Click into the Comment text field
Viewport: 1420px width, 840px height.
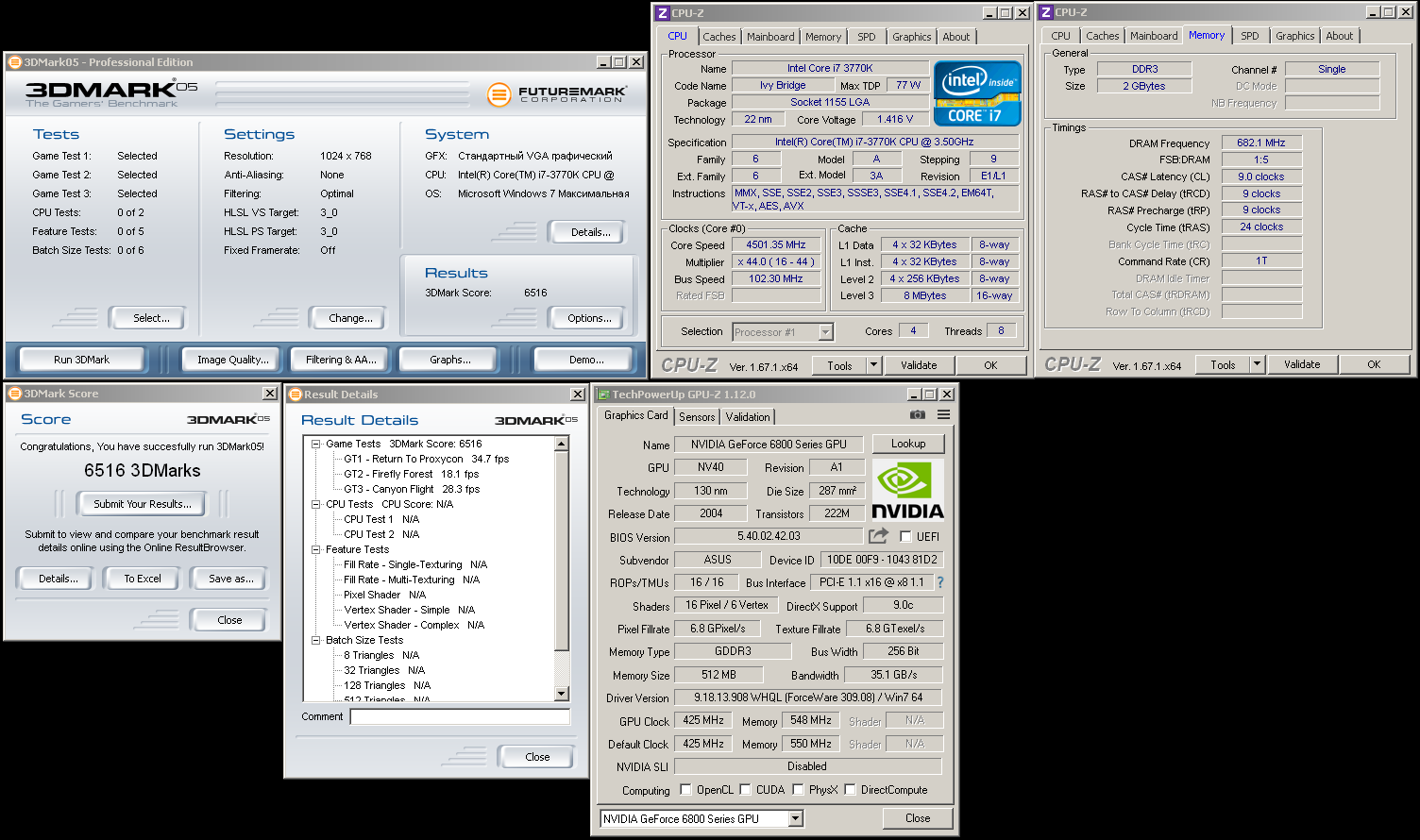[460, 717]
